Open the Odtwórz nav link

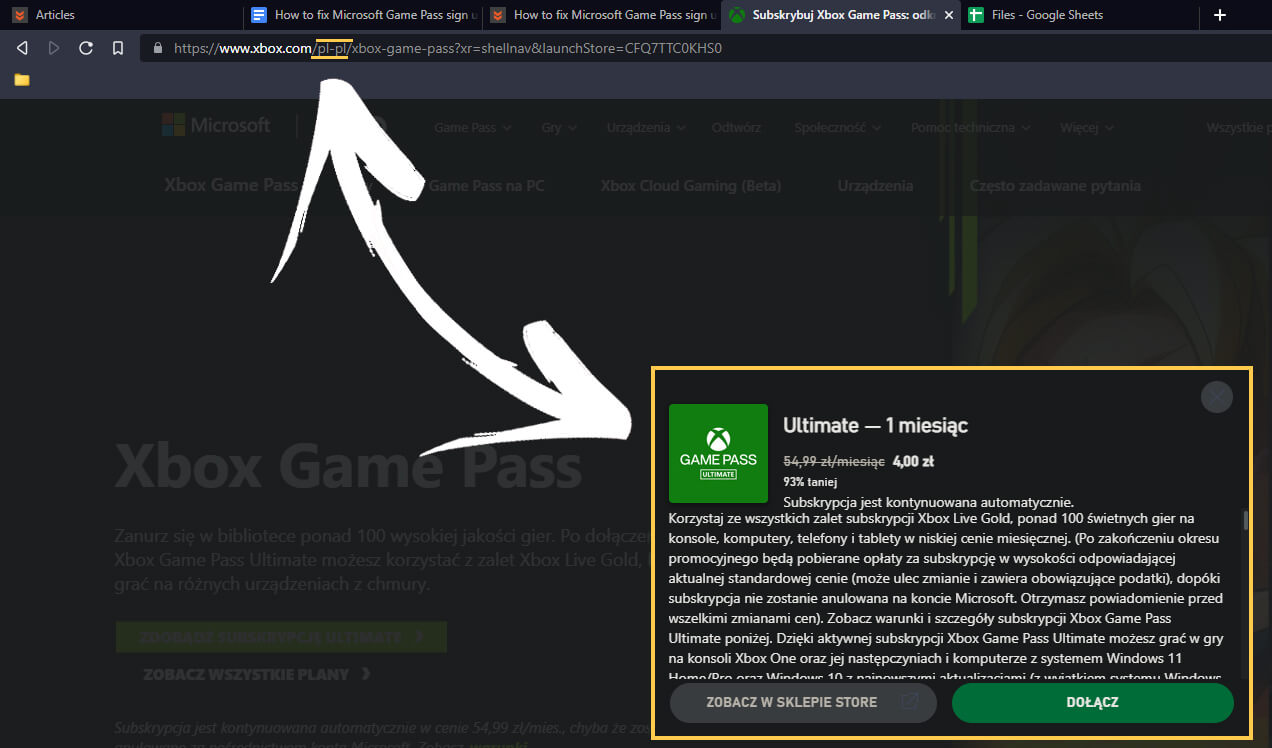(x=736, y=128)
